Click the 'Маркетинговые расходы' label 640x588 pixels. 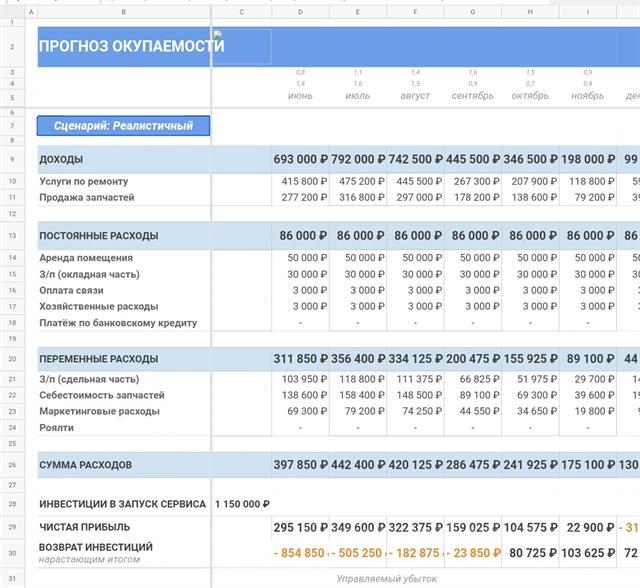point(99,411)
